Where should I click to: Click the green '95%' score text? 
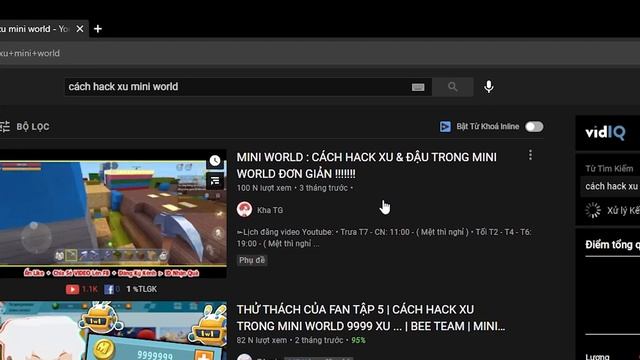[358, 340]
